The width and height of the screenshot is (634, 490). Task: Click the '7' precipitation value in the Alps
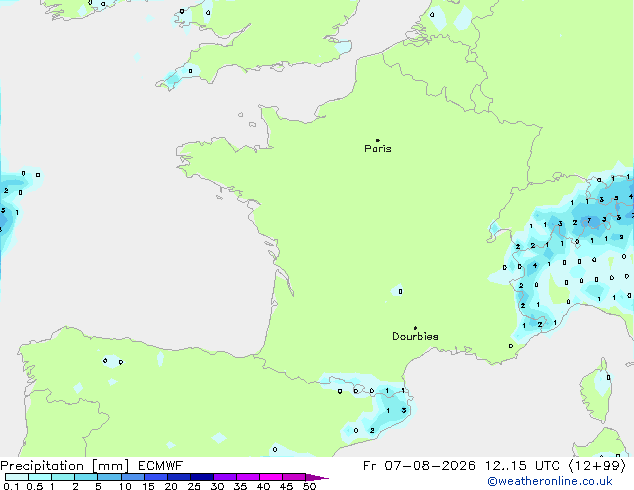pyautogui.click(x=589, y=221)
